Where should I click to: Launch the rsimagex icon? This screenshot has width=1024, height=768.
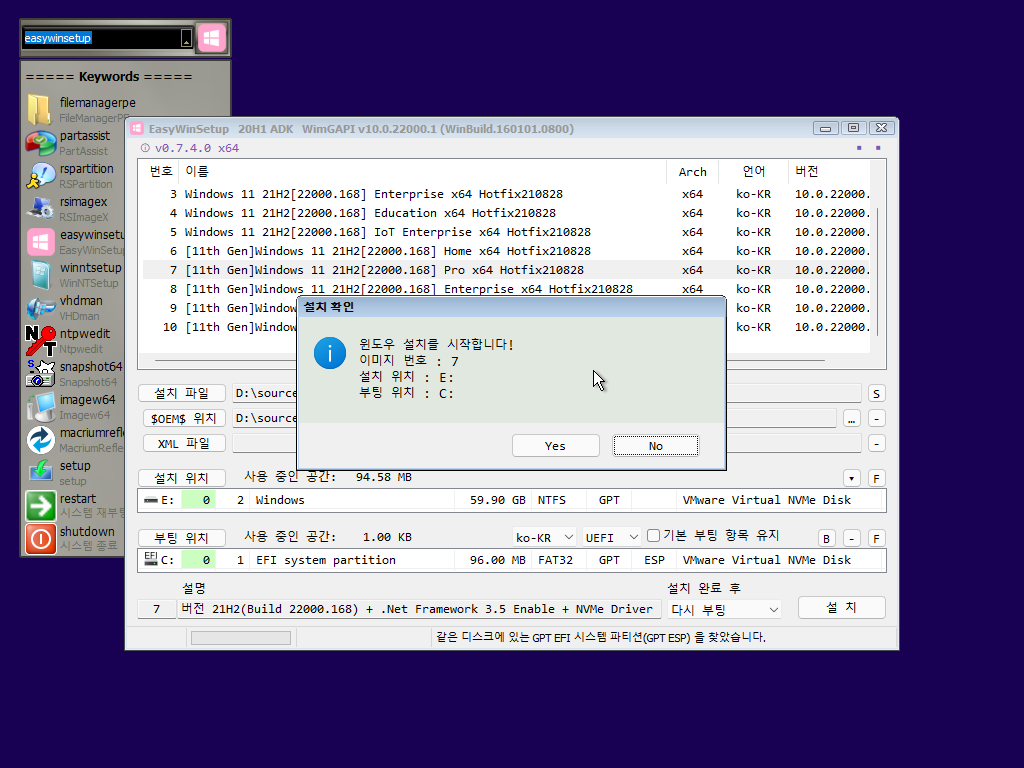coord(40,208)
